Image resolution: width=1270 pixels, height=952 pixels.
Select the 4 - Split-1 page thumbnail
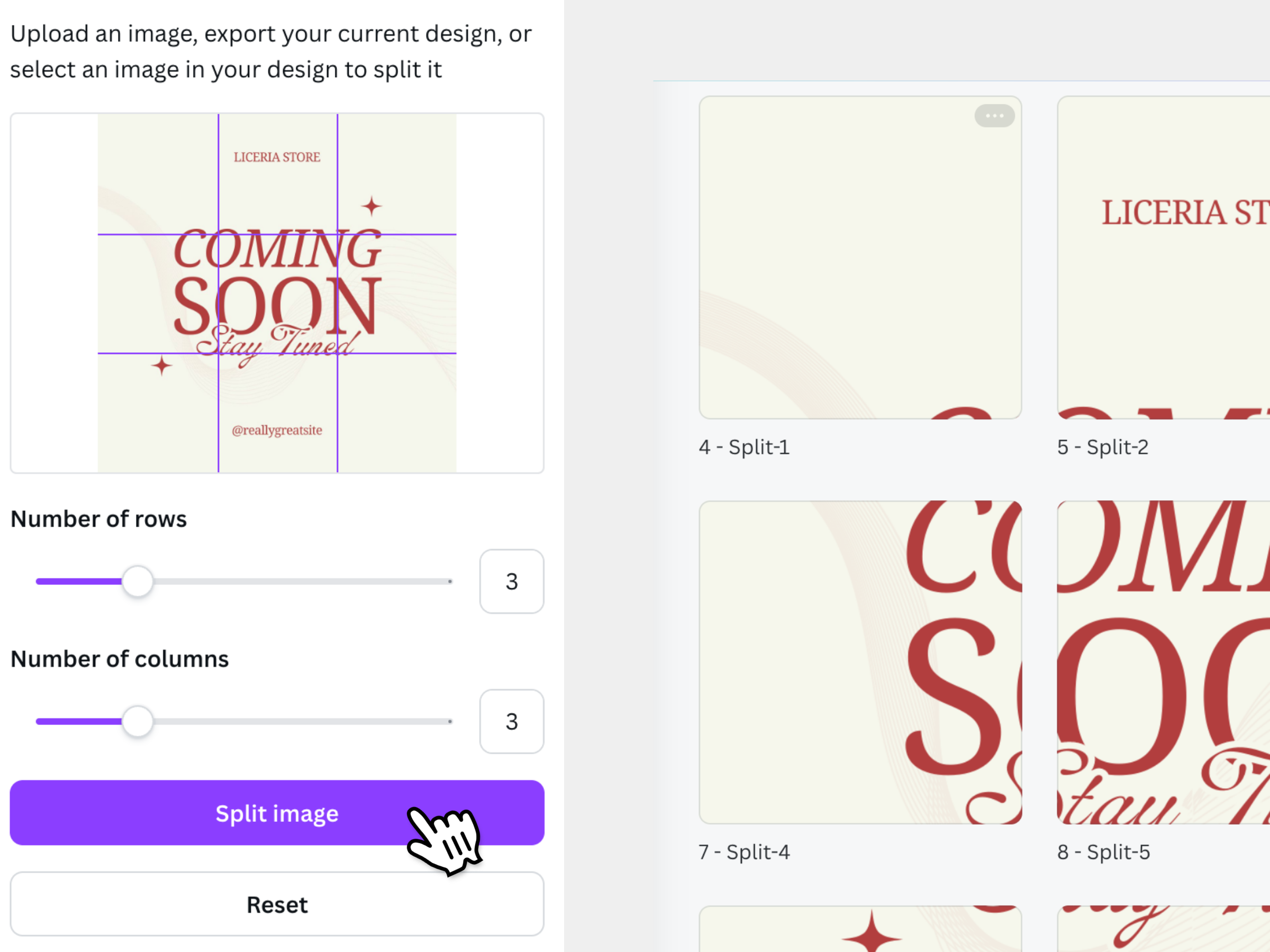[859, 258]
